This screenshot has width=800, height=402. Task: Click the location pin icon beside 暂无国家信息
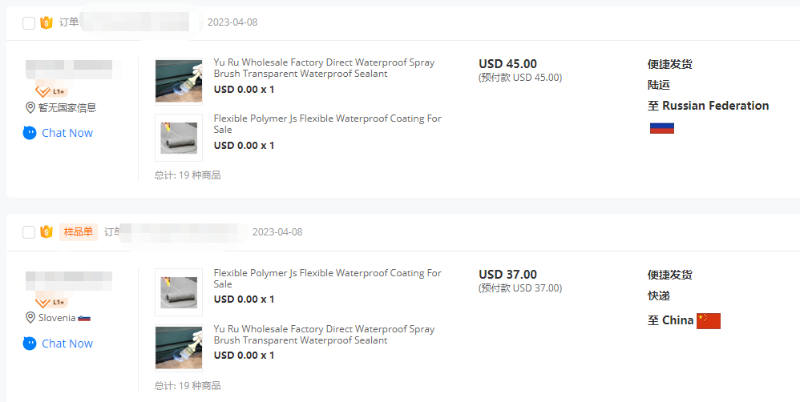30,107
